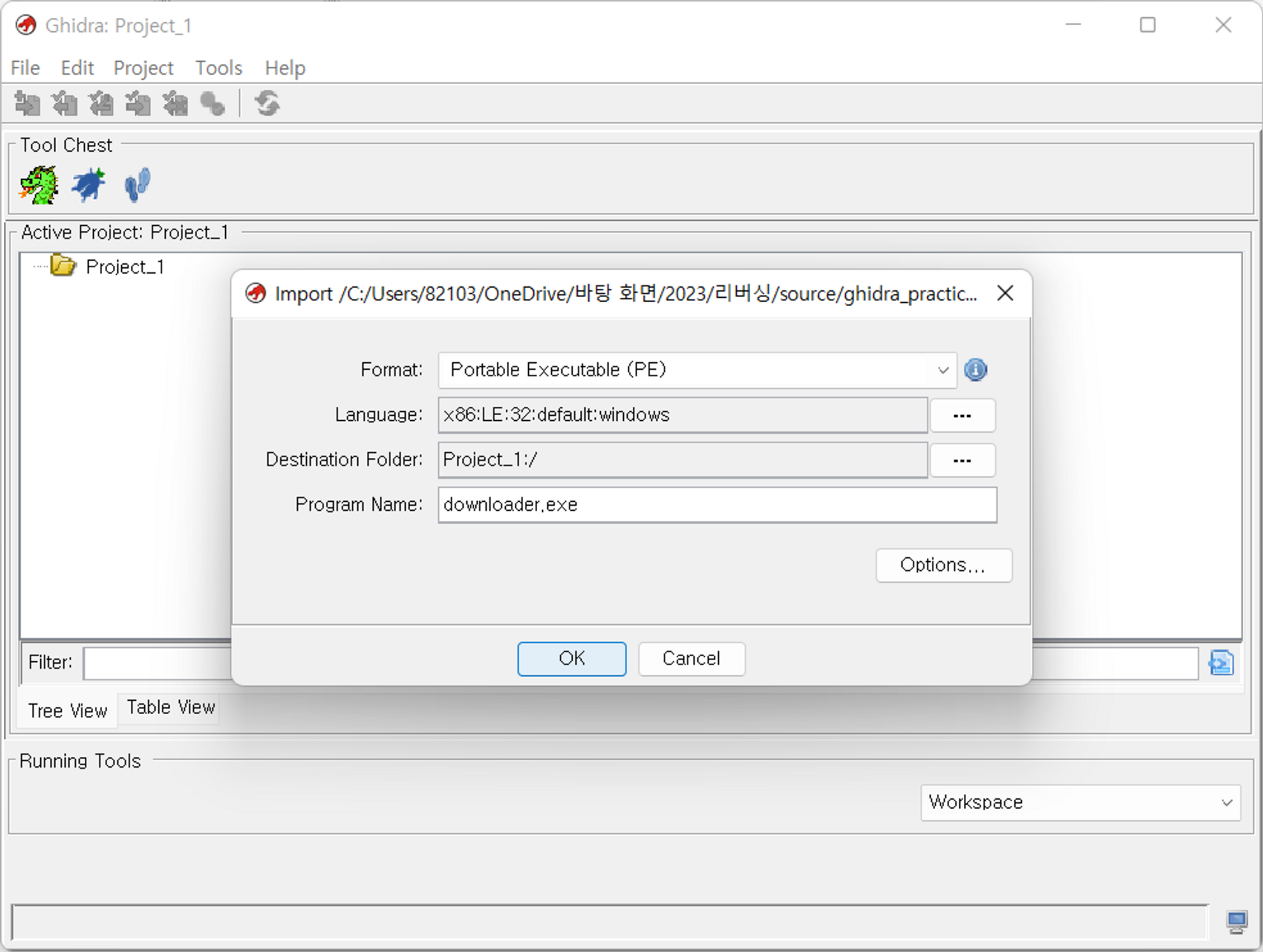1263x952 pixels.
Task: Maximize the Ghidra window
Action: click(x=1148, y=26)
